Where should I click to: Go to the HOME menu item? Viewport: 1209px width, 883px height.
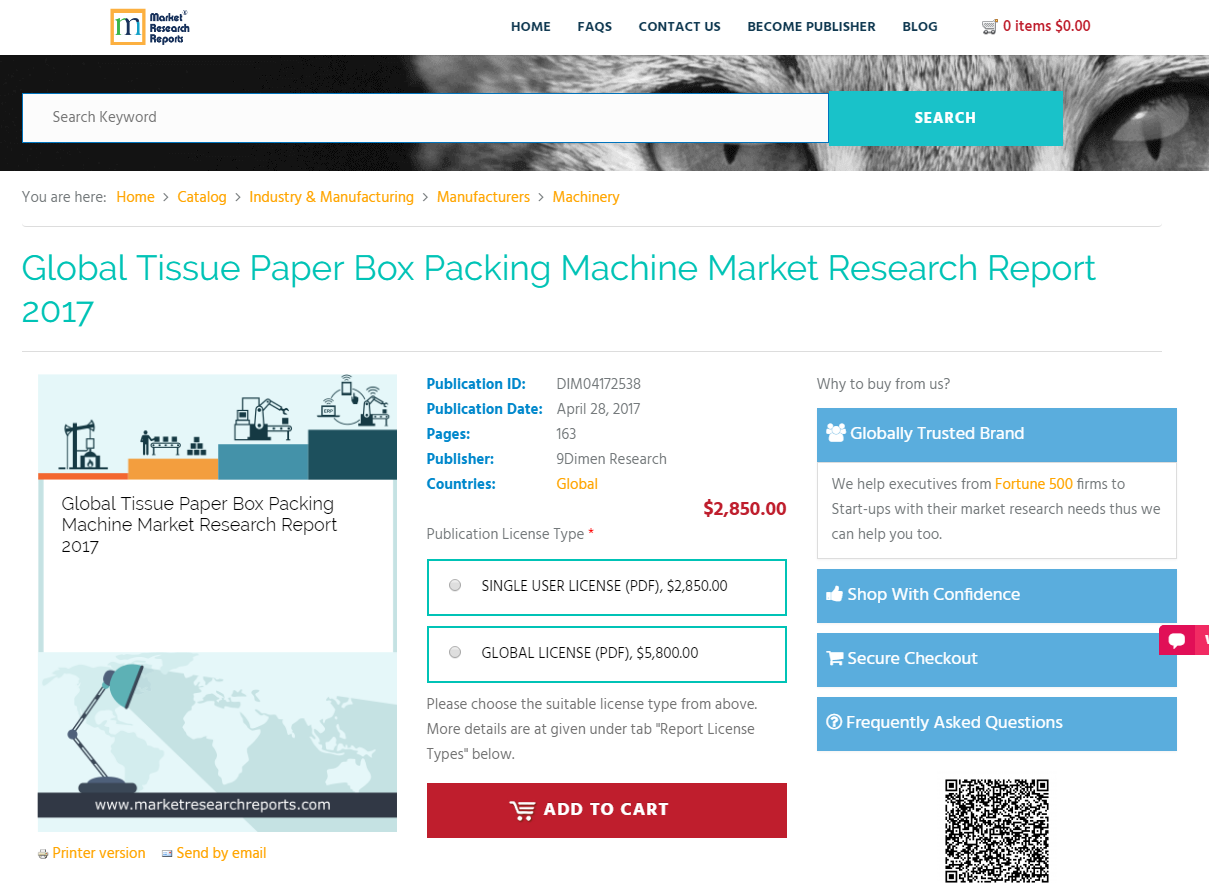click(531, 27)
